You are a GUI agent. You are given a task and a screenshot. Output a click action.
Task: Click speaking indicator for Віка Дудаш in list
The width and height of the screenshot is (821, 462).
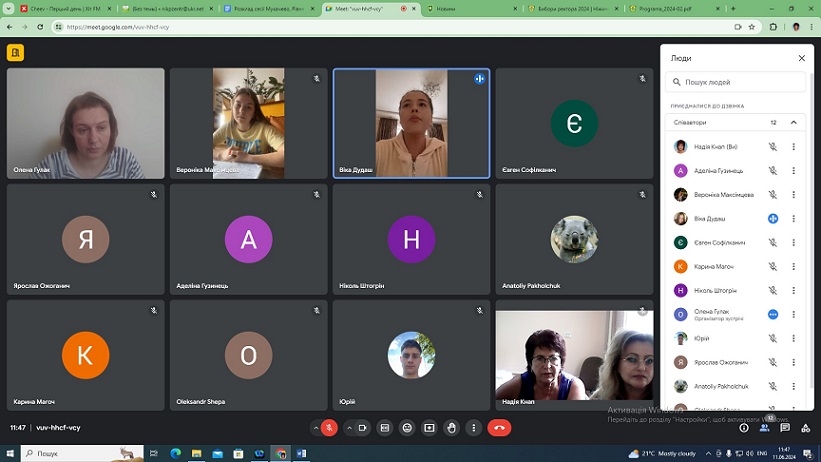point(772,218)
